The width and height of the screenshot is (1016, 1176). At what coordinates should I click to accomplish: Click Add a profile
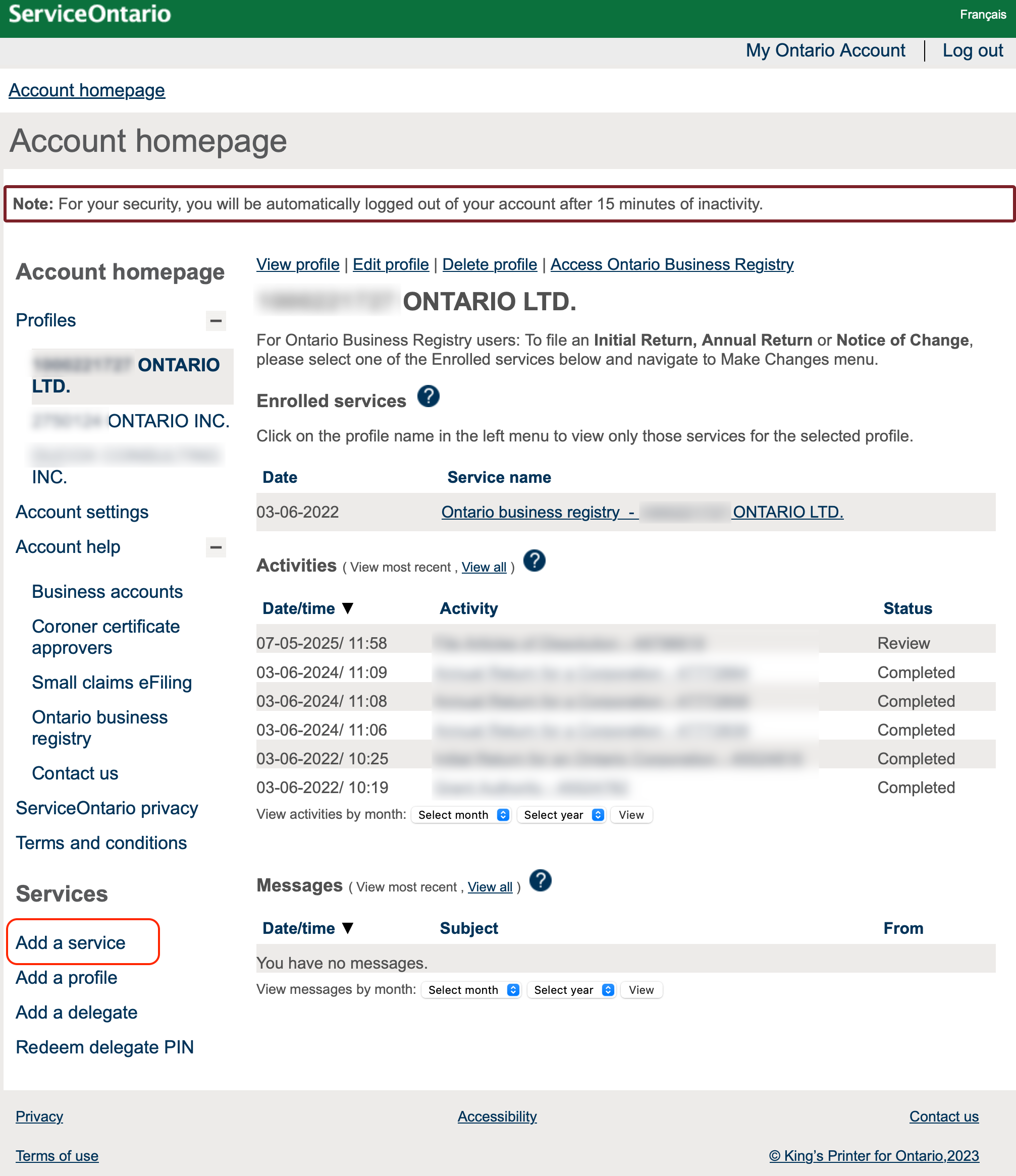[x=67, y=977]
